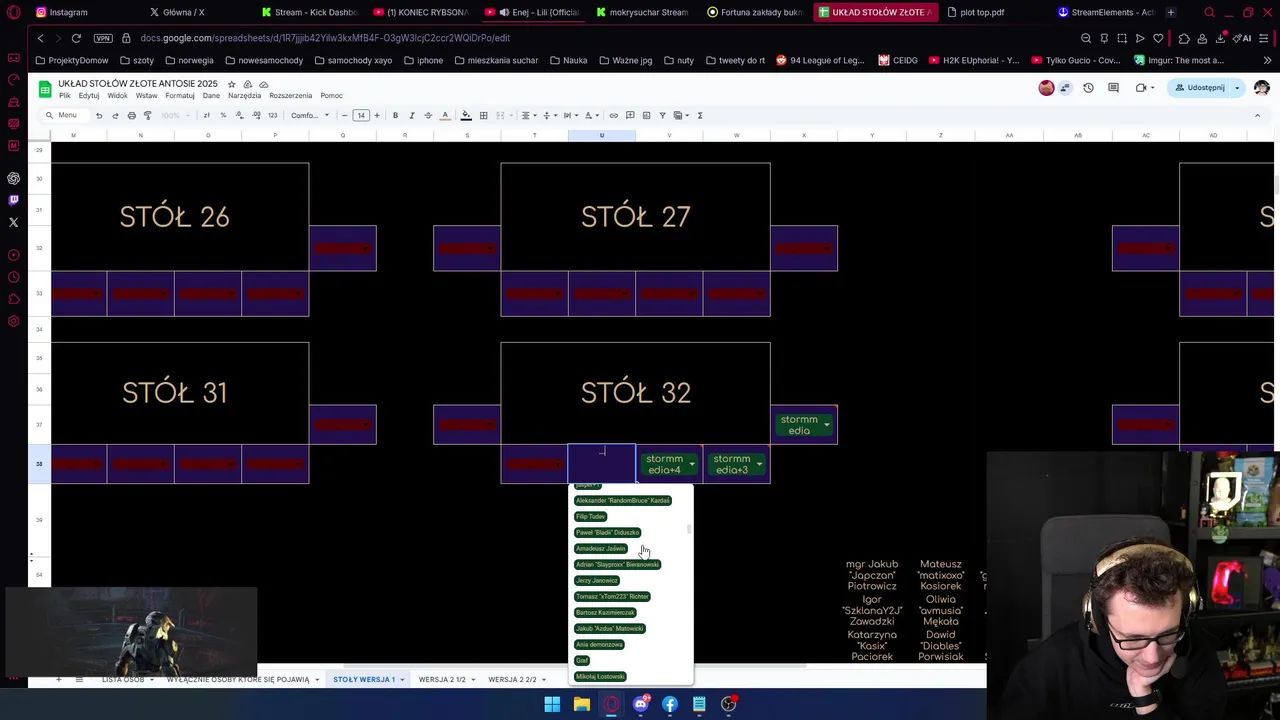
Task: Click the browser back arrow
Action: point(40,38)
